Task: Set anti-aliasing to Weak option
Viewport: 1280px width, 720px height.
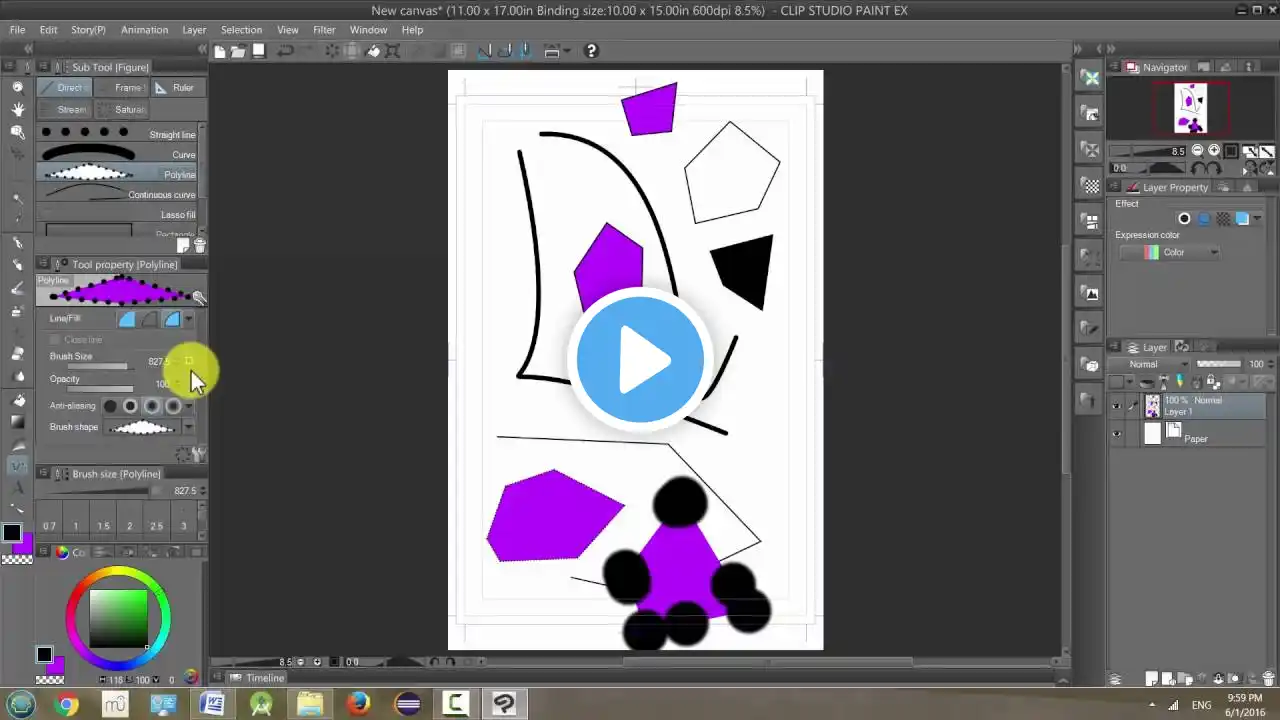Action: click(x=131, y=406)
